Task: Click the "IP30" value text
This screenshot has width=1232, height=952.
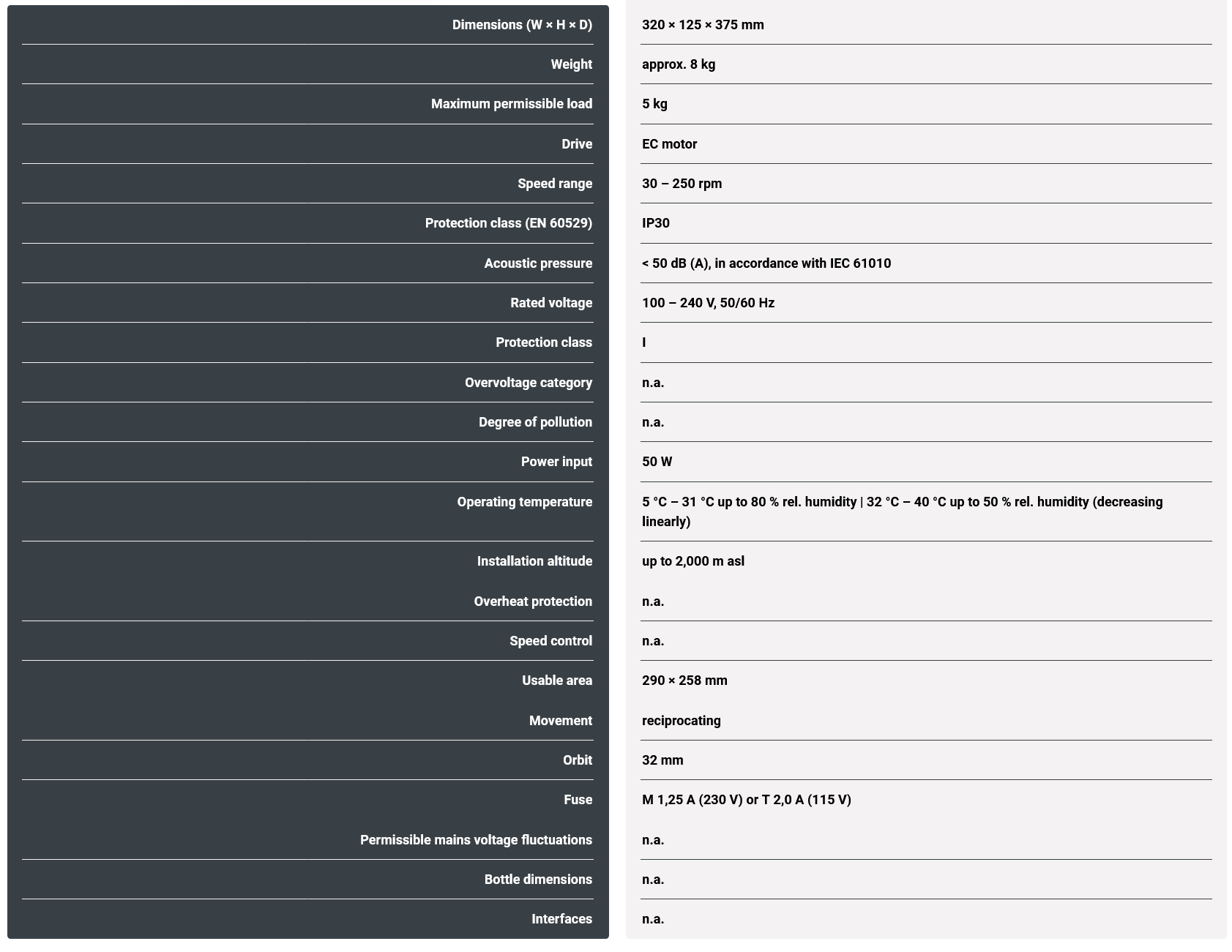Action: 655,223
